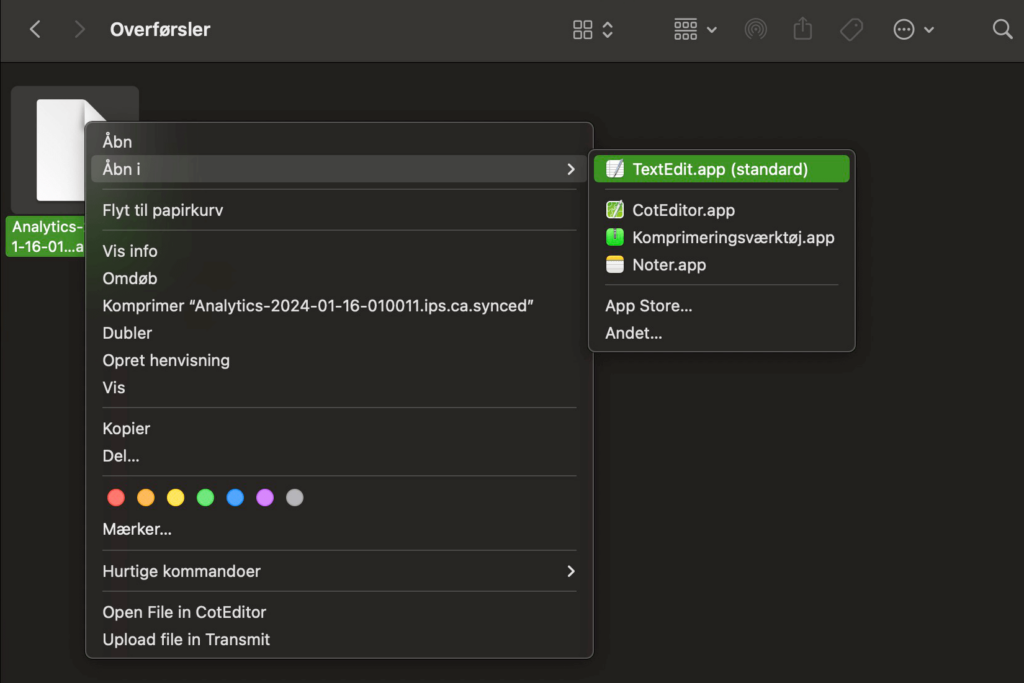Apply the blue tag color
This screenshot has width=1024, height=683.
(235, 498)
